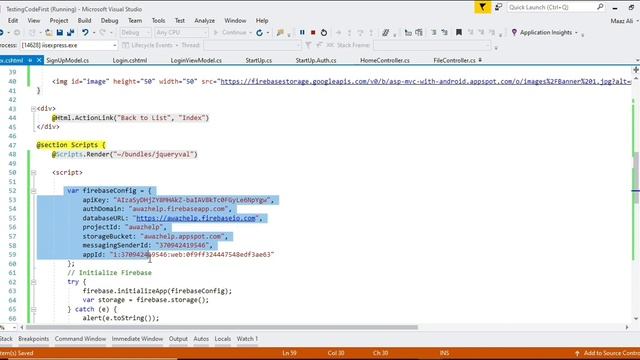Screen dimensions: 640x360
Task: Pause debugging with Break All icon
Action: click(x=302, y=32)
